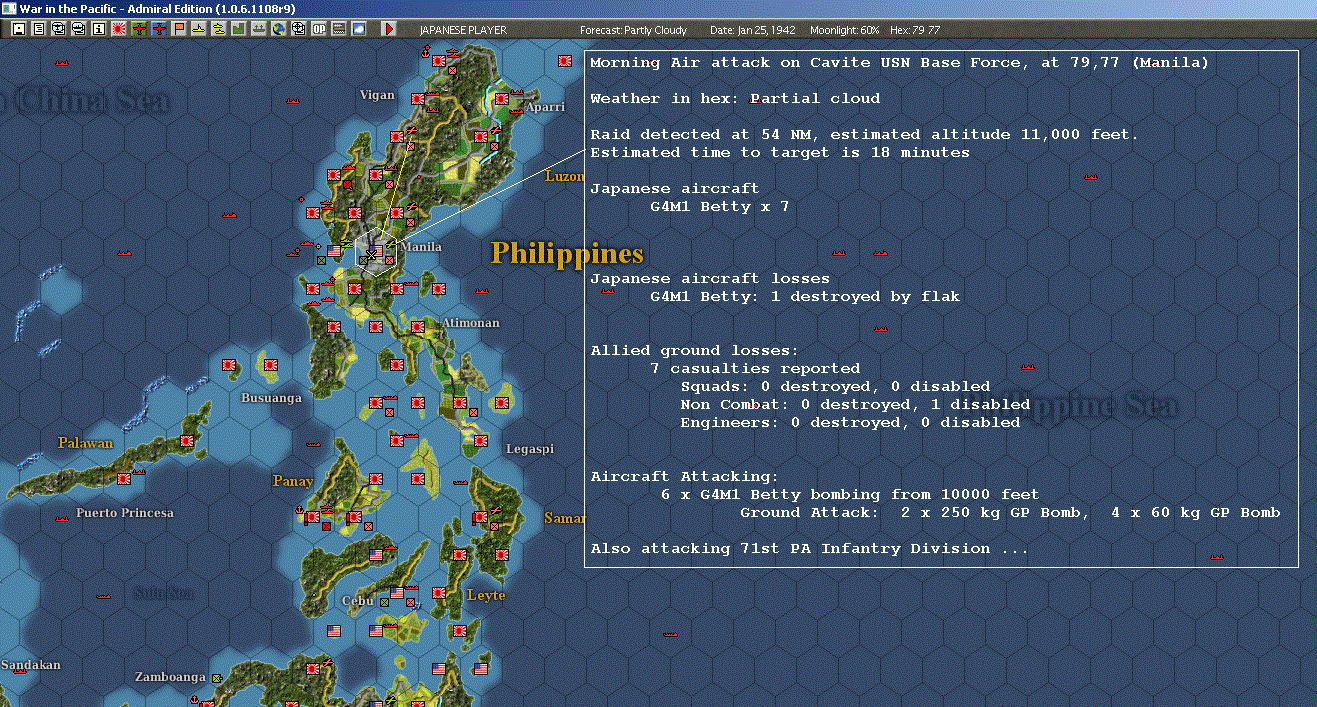Viewport: 1317px width, 707px height.
Task: Open the document list icon in toolbar
Action: 38,30
